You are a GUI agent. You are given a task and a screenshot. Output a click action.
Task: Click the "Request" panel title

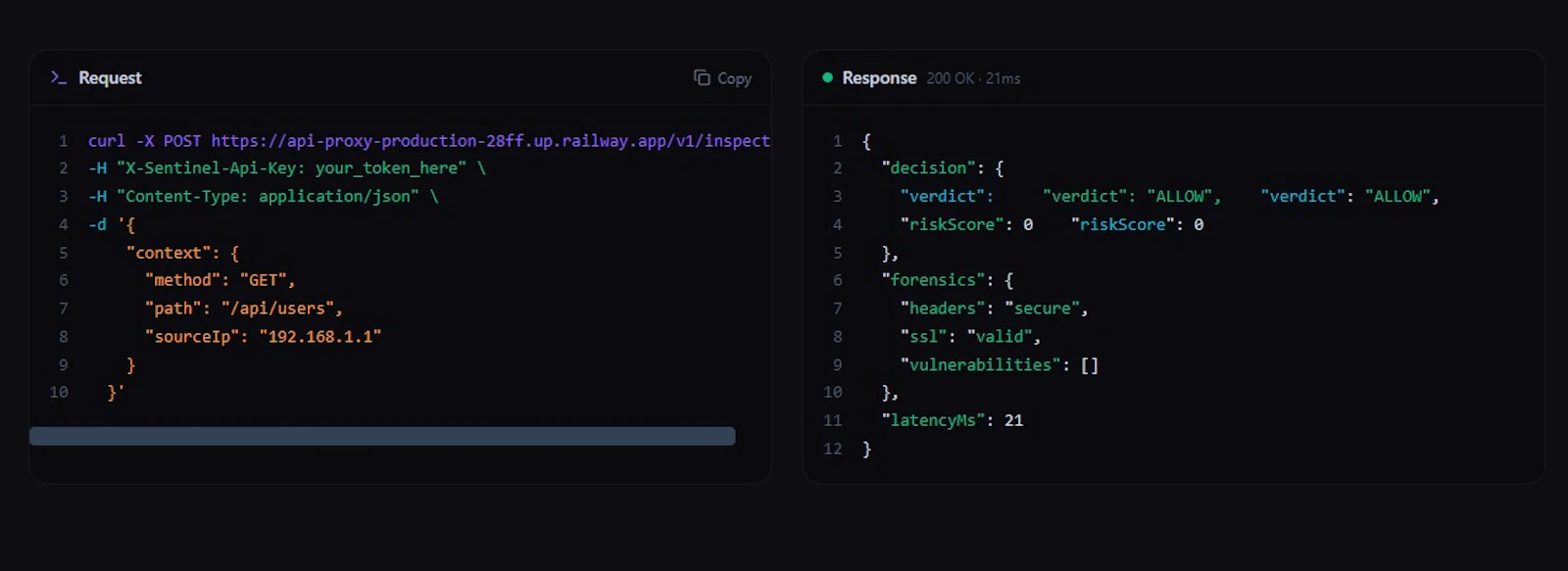coord(110,77)
